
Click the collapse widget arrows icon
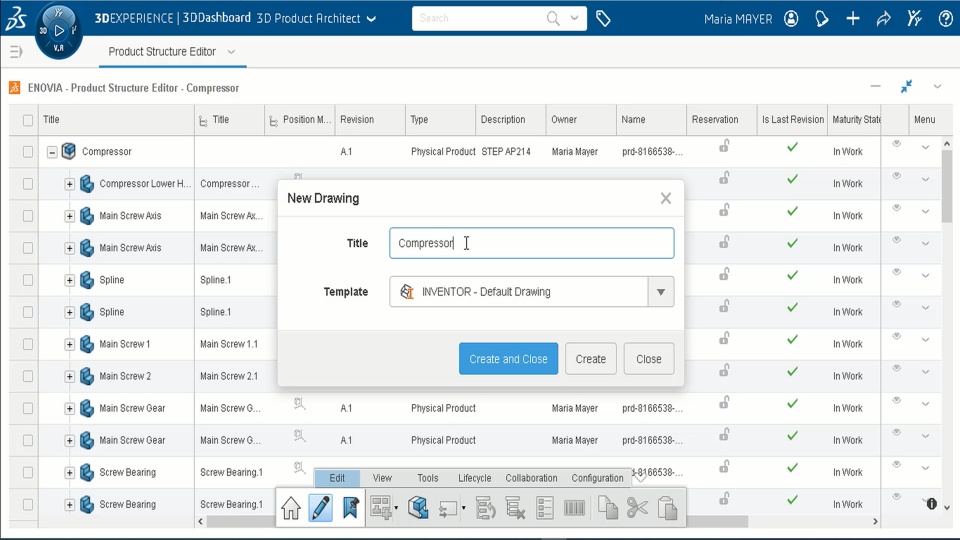click(907, 87)
